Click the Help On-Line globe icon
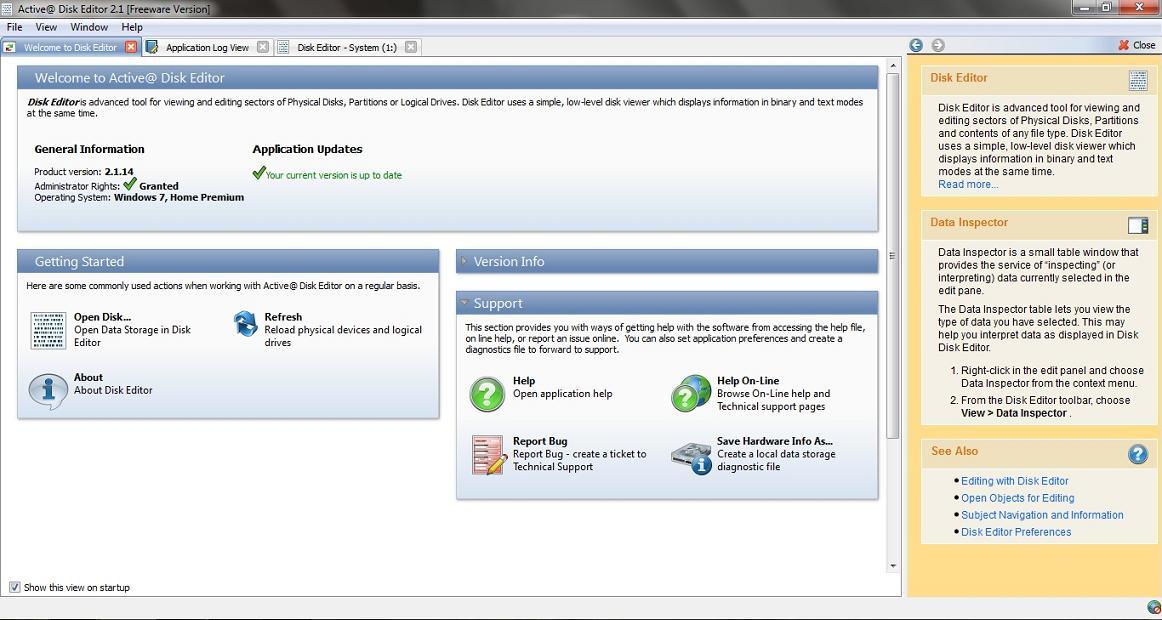1162x620 pixels. point(691,393)
